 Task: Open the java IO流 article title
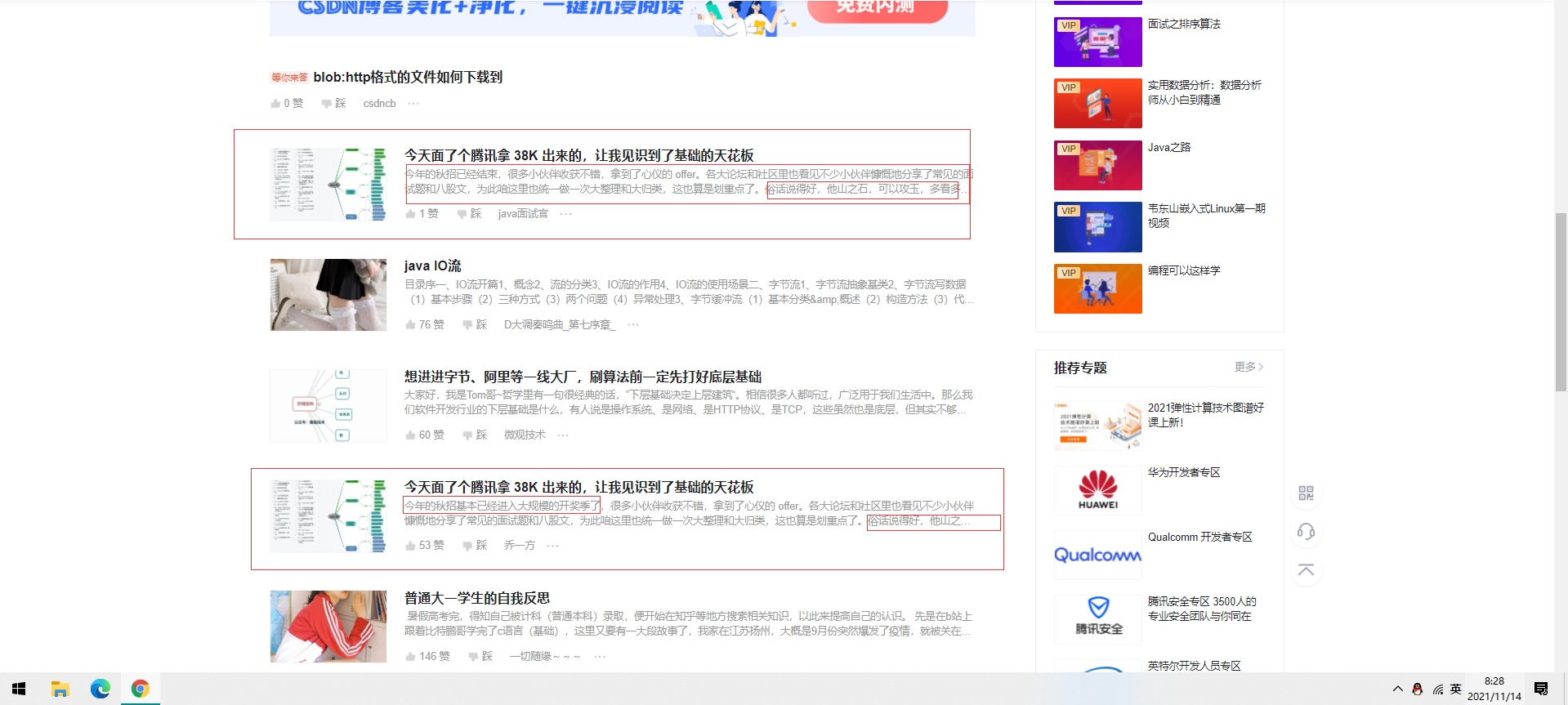tap(432, 266)
